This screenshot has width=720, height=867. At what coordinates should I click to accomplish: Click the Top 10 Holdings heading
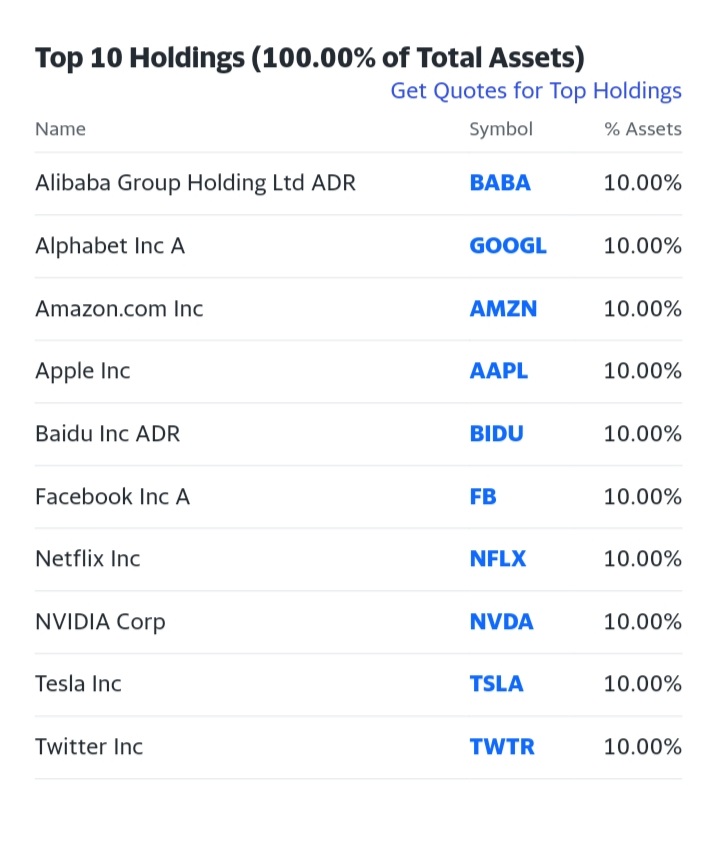310,58
